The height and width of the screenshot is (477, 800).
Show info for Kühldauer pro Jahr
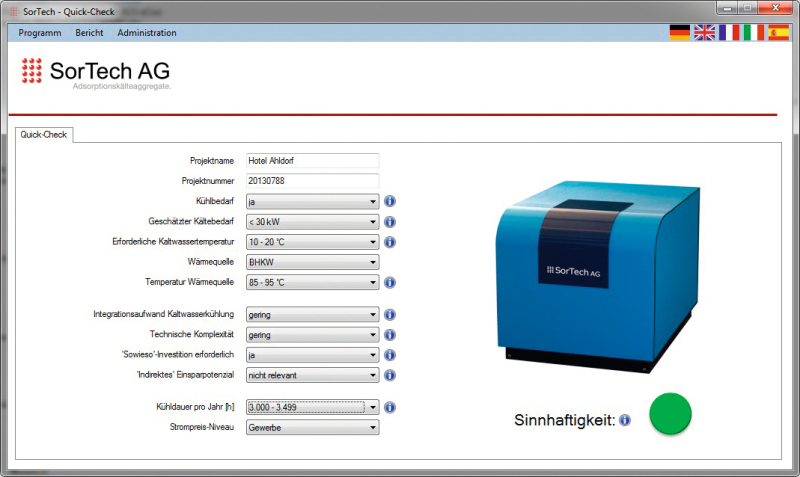coord(390,407)
